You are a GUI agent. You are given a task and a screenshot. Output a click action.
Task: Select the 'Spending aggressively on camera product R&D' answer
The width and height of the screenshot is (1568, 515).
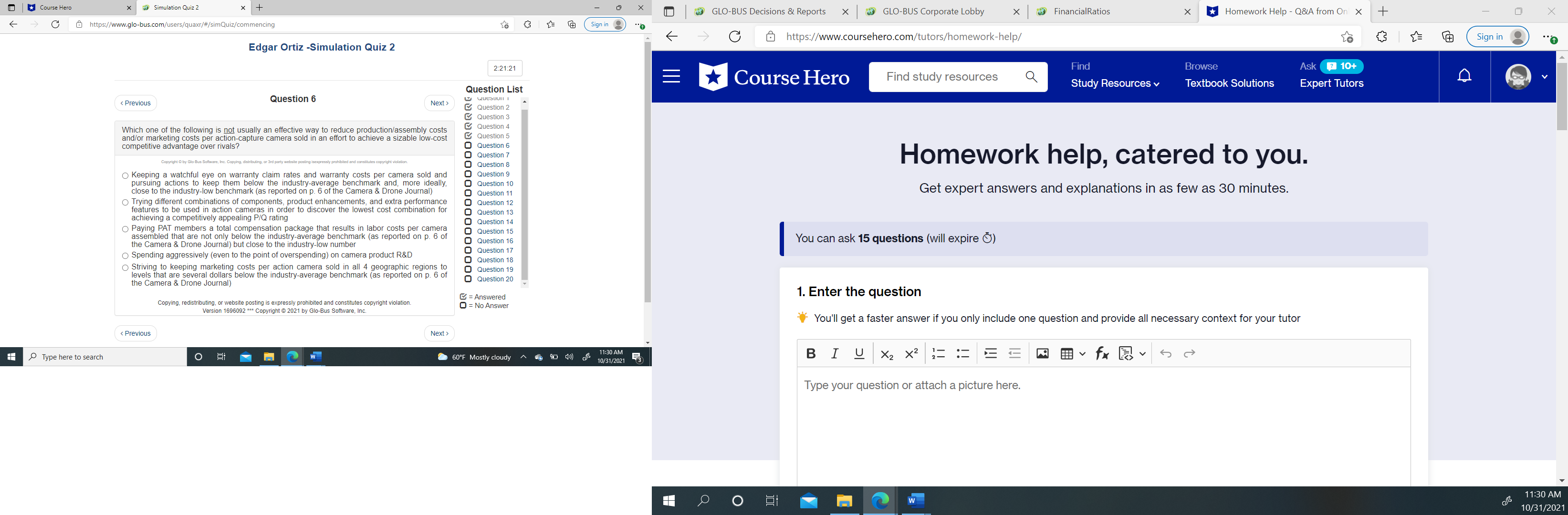pyautogui.click(x=125, y=256)
